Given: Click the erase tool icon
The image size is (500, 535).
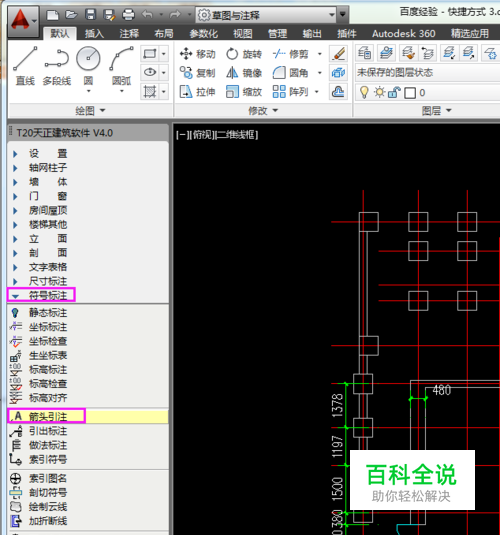Looking at the screenshot, I should 339,54.
